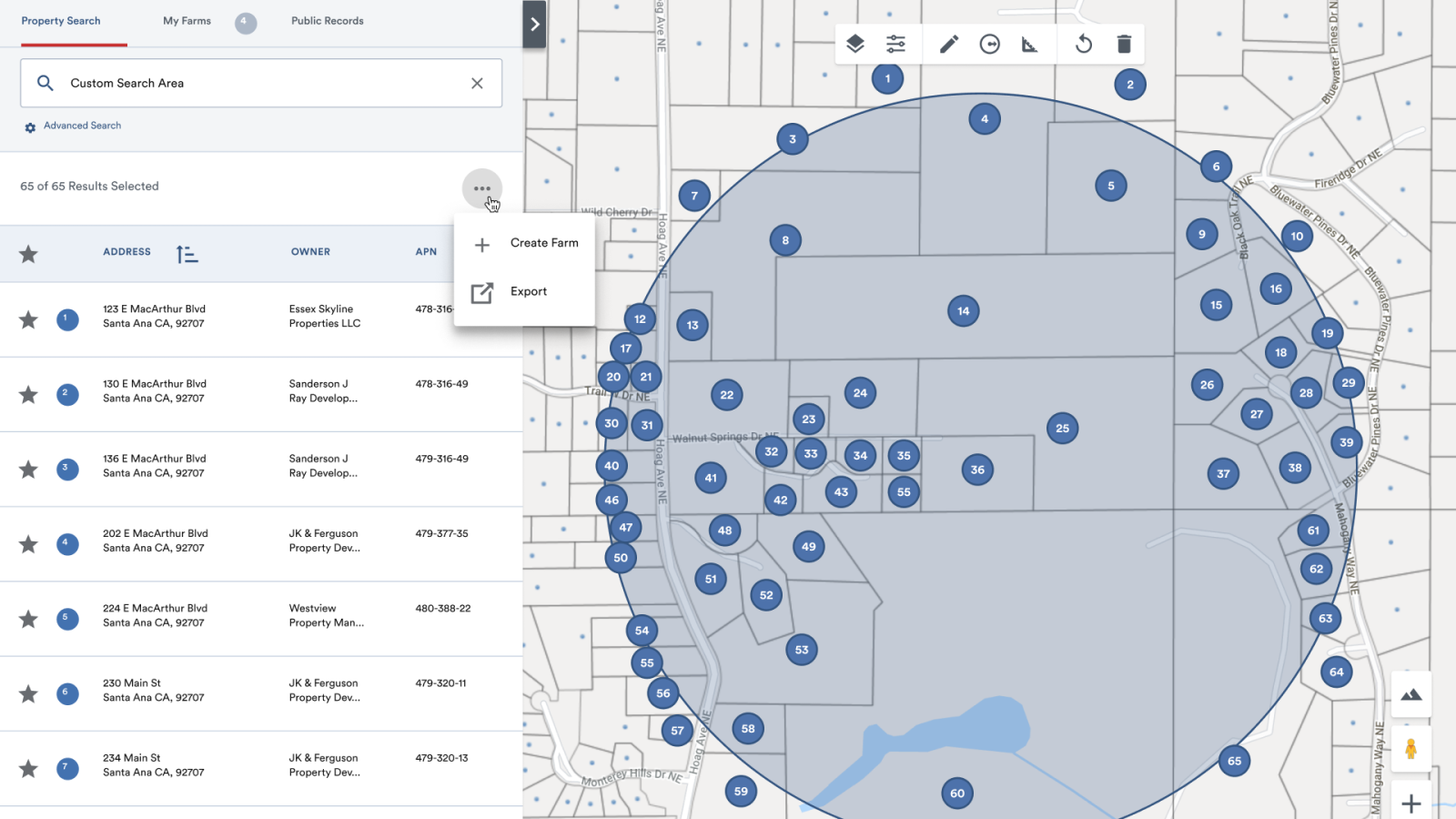Image resolution: width=1456 pixels, height=819 pixels.
Task: Toggle the header star to select favorites
Action: click(28, 252)
